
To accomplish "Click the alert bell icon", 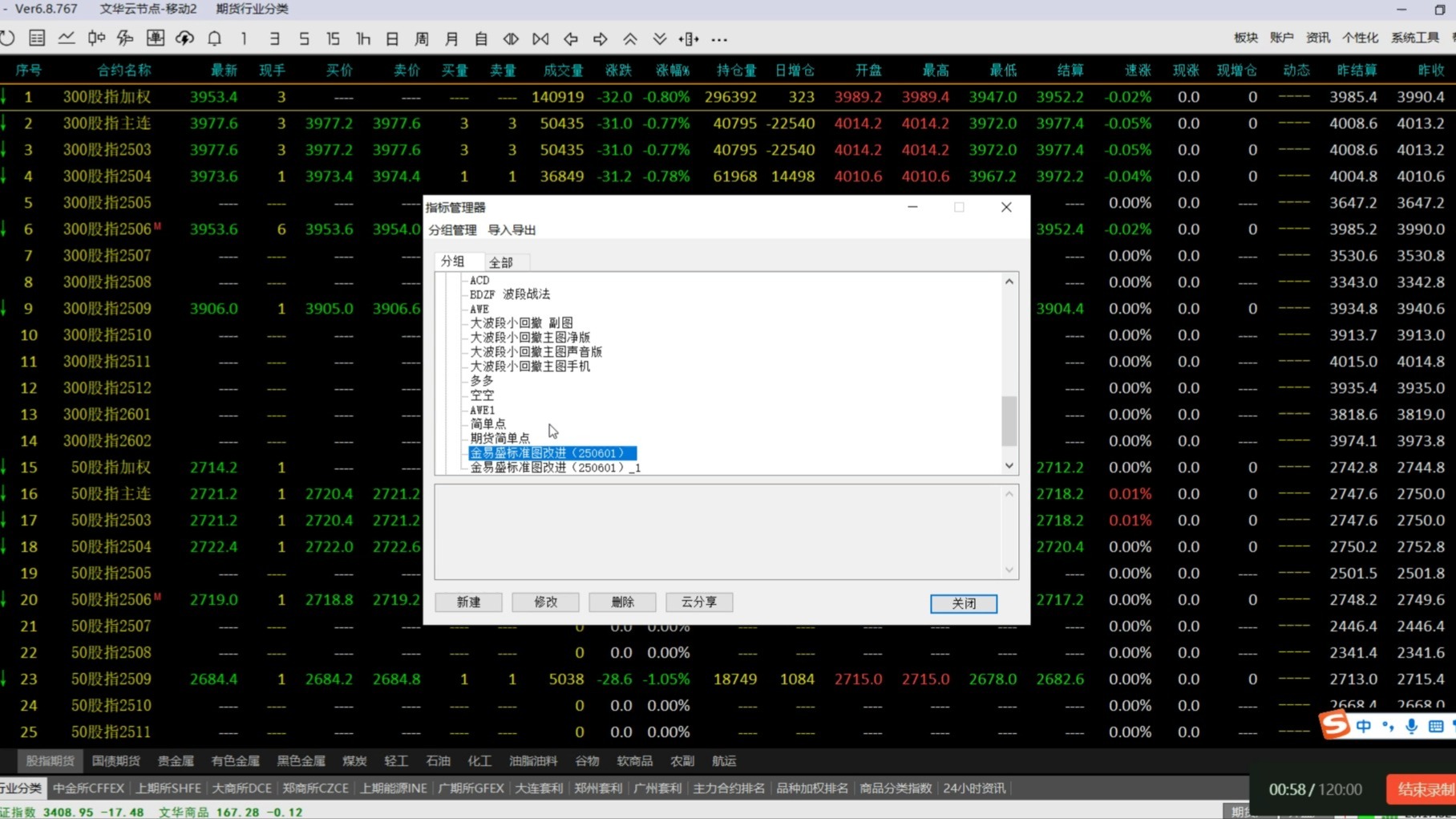I will coord(215,39).
